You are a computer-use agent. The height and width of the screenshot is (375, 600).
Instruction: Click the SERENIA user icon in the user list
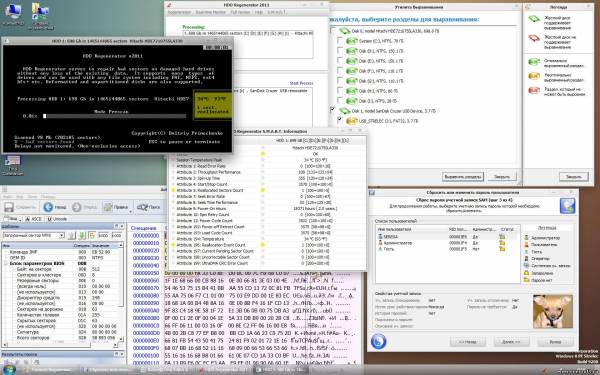(x=380, y=237)
